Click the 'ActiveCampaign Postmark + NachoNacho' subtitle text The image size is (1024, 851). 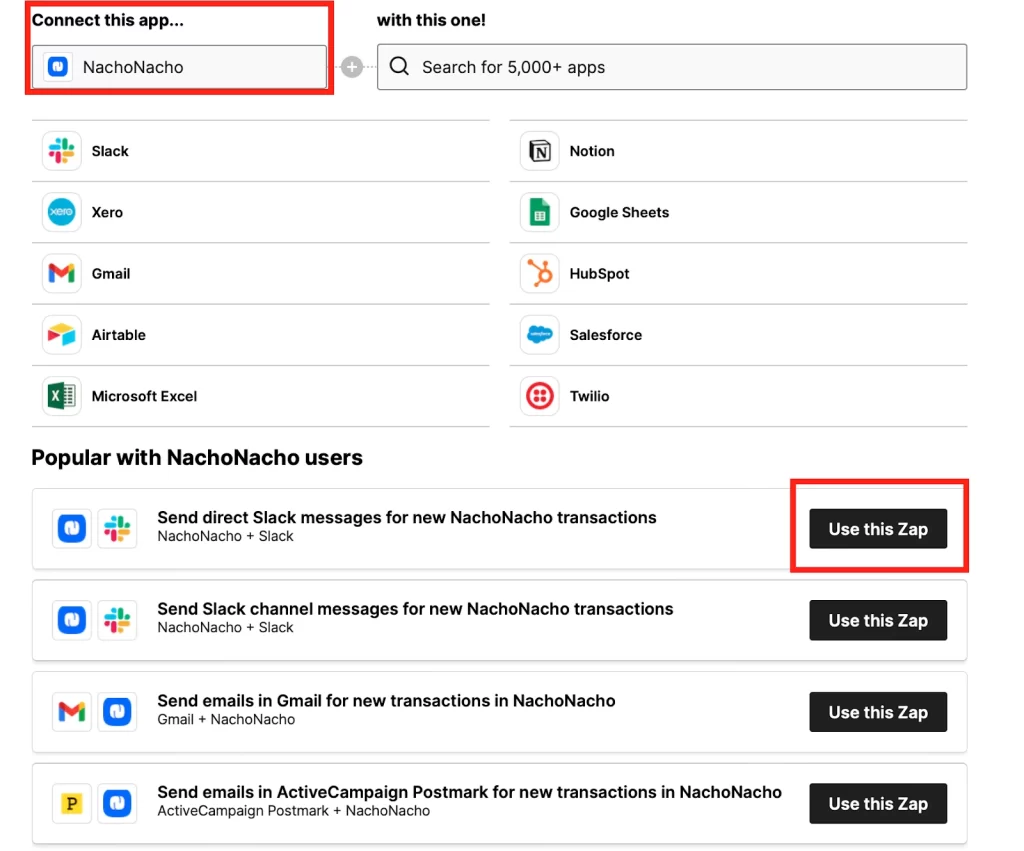pyautogui.click(x=294, y=811)
